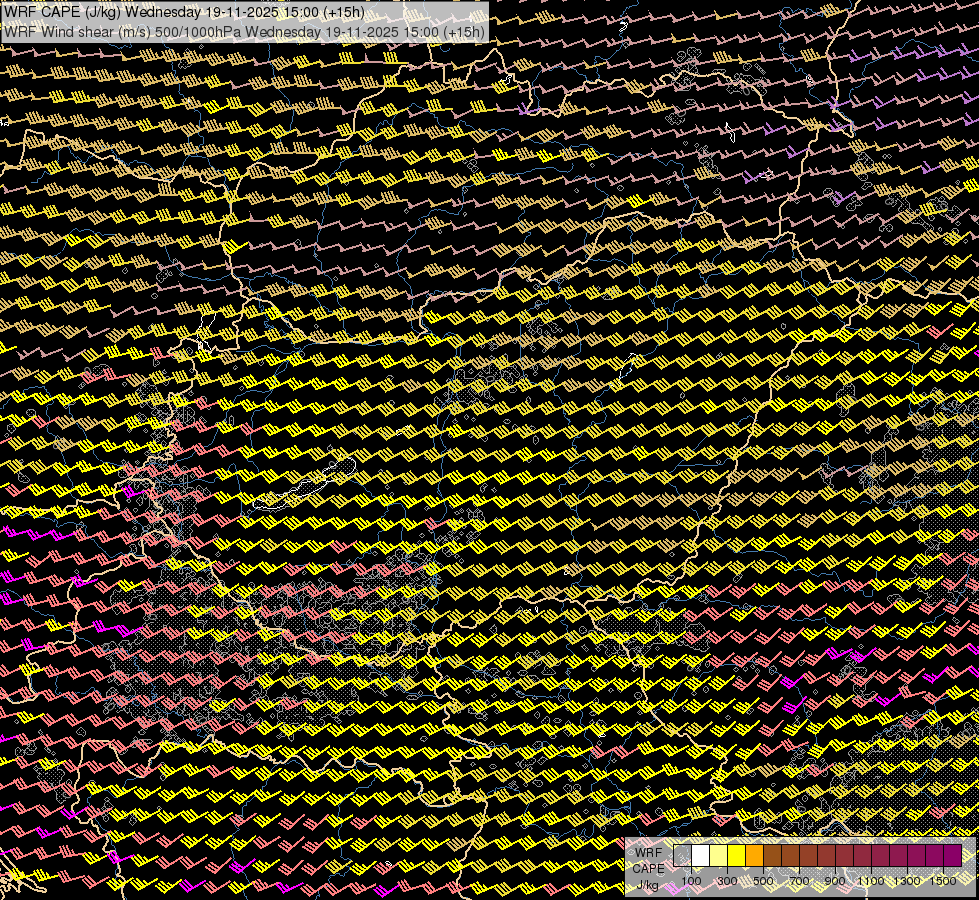979x900 pixels.
Task: Select the rightmost purple legend swatch
Action: pyautogui.click(x=952, y=856)
